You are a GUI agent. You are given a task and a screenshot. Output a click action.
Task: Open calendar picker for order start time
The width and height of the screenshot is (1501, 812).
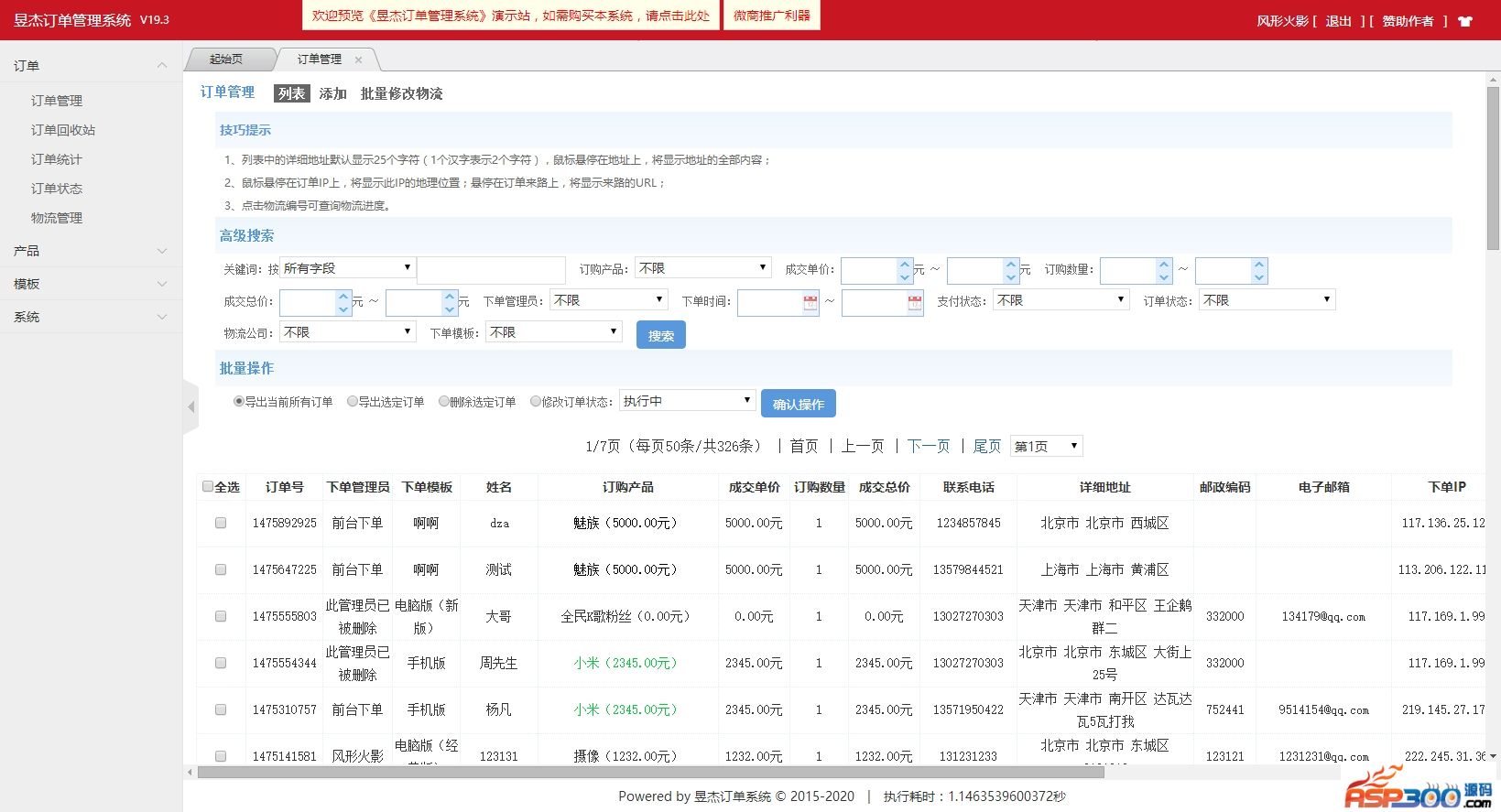(810, 303)
